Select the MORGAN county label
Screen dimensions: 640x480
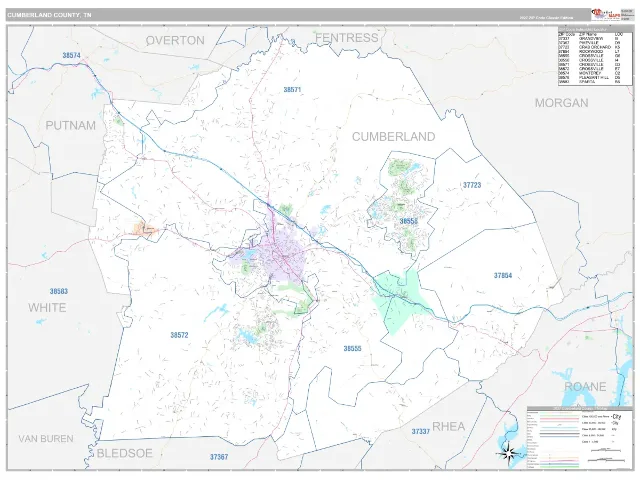click(562, 103)
